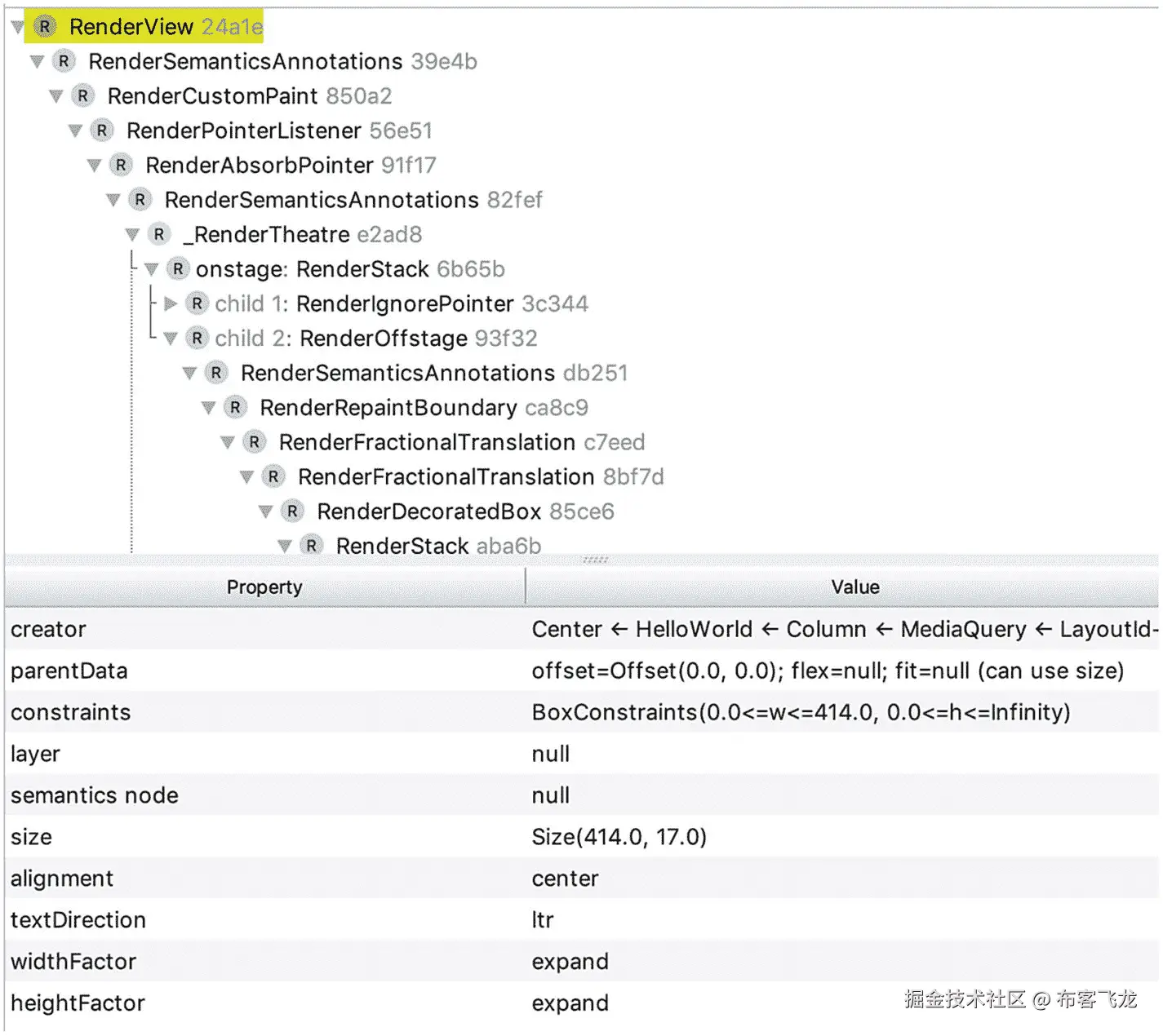1163x1036 pixels.
Task: Collapse onstage: RenderStack 6b65b arrow
Action: (151, 270)
